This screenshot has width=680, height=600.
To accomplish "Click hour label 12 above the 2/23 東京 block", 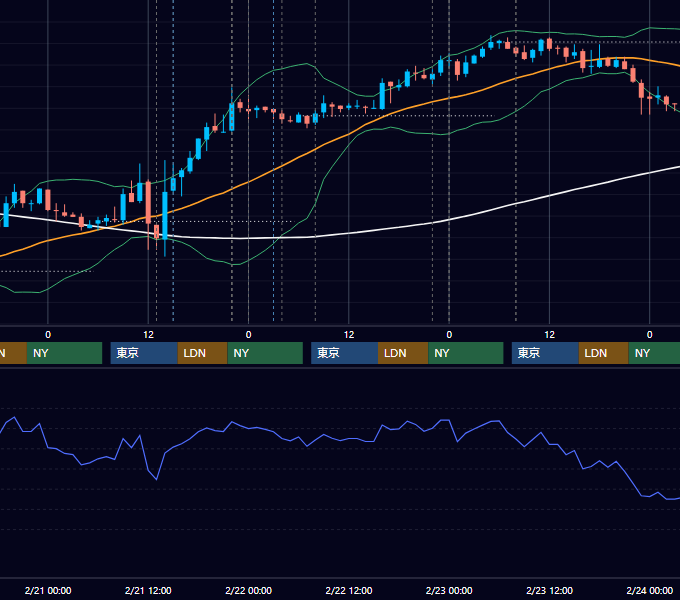I will point(549,335).
